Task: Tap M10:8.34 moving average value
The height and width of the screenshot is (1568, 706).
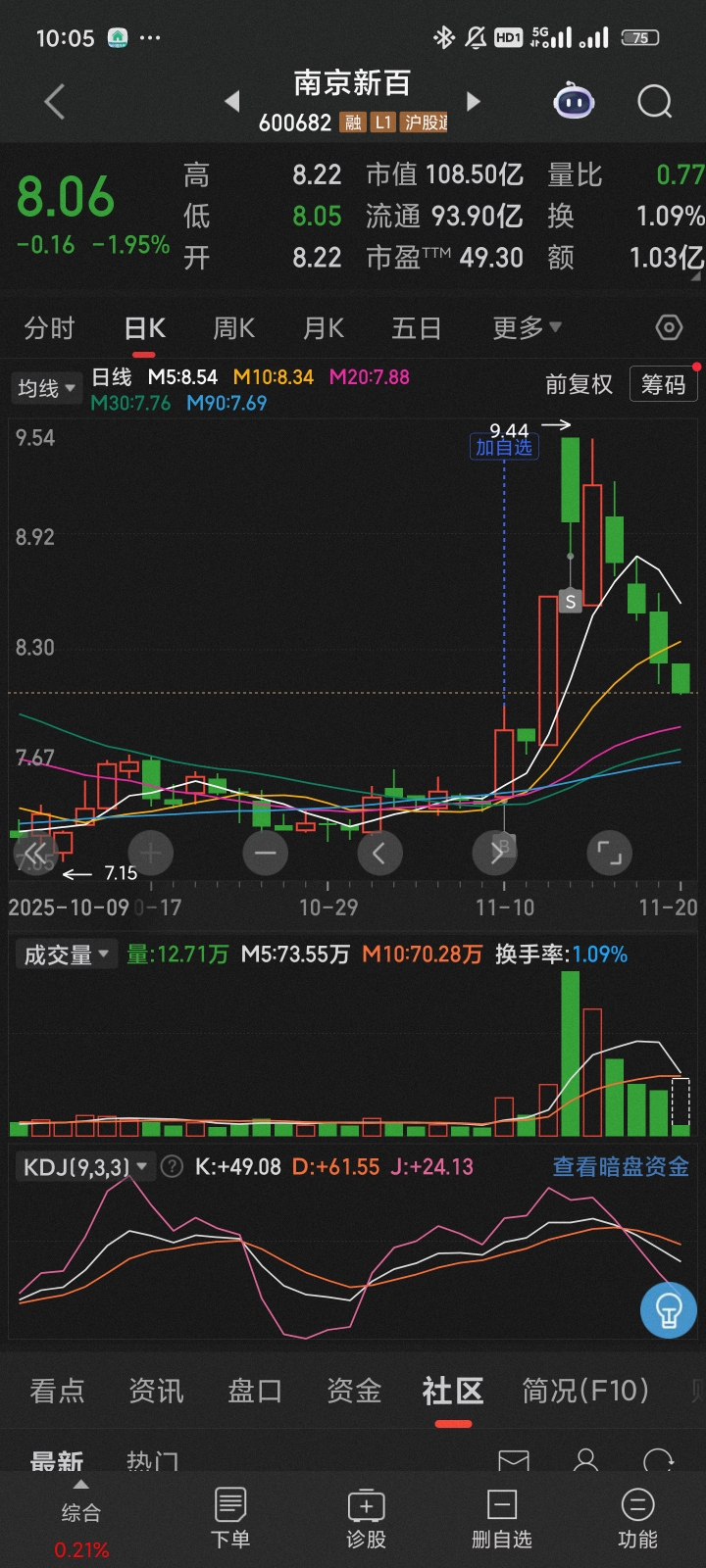Action: tap(274, 376)
